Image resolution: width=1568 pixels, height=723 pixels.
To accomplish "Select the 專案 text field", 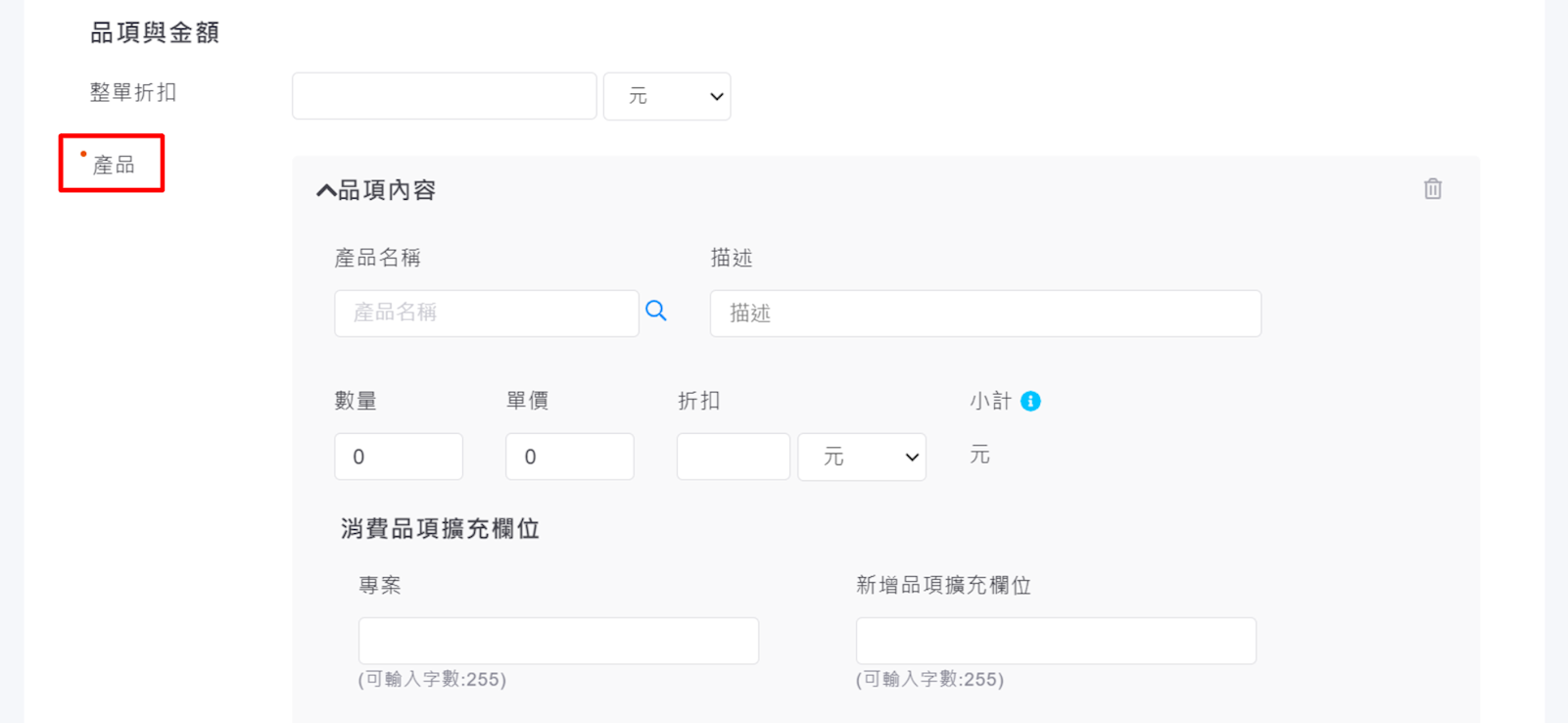I will pos(558,641).
